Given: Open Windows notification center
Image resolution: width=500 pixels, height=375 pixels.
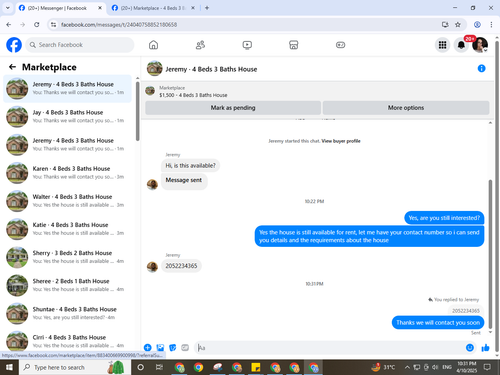Looking at the screenshot, I should 487,367.
